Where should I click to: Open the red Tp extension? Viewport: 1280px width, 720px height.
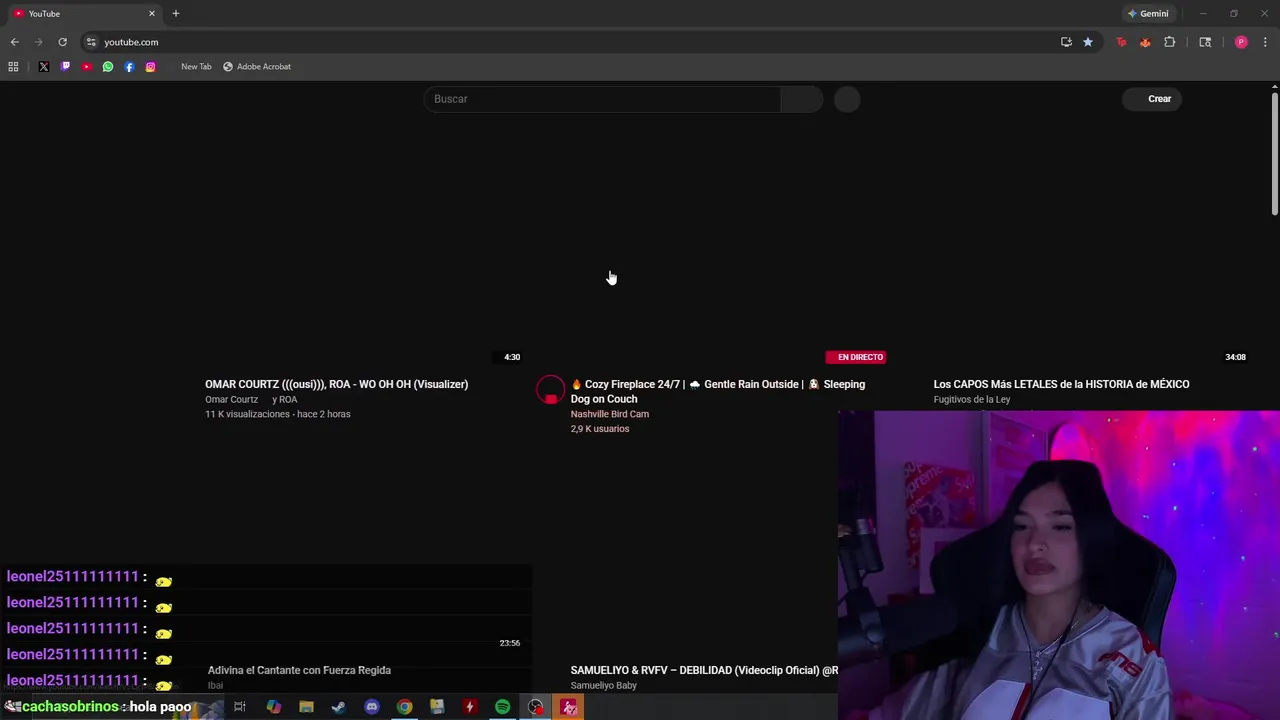coord(1121,42)
